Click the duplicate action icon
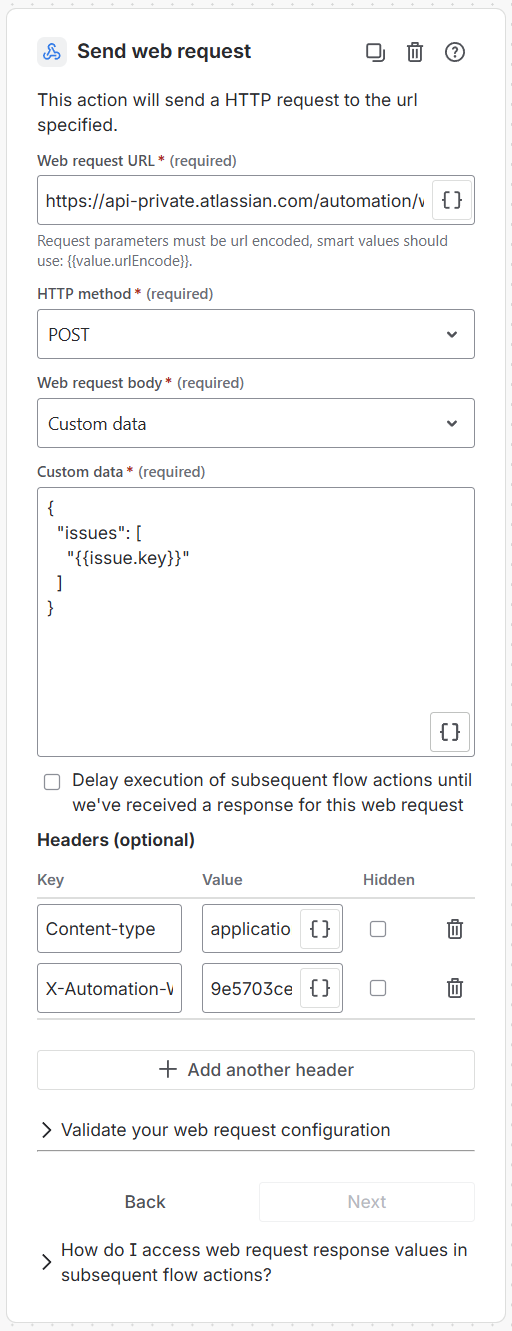The height and width of the screenshot is (1331, 512). [375, 52]
